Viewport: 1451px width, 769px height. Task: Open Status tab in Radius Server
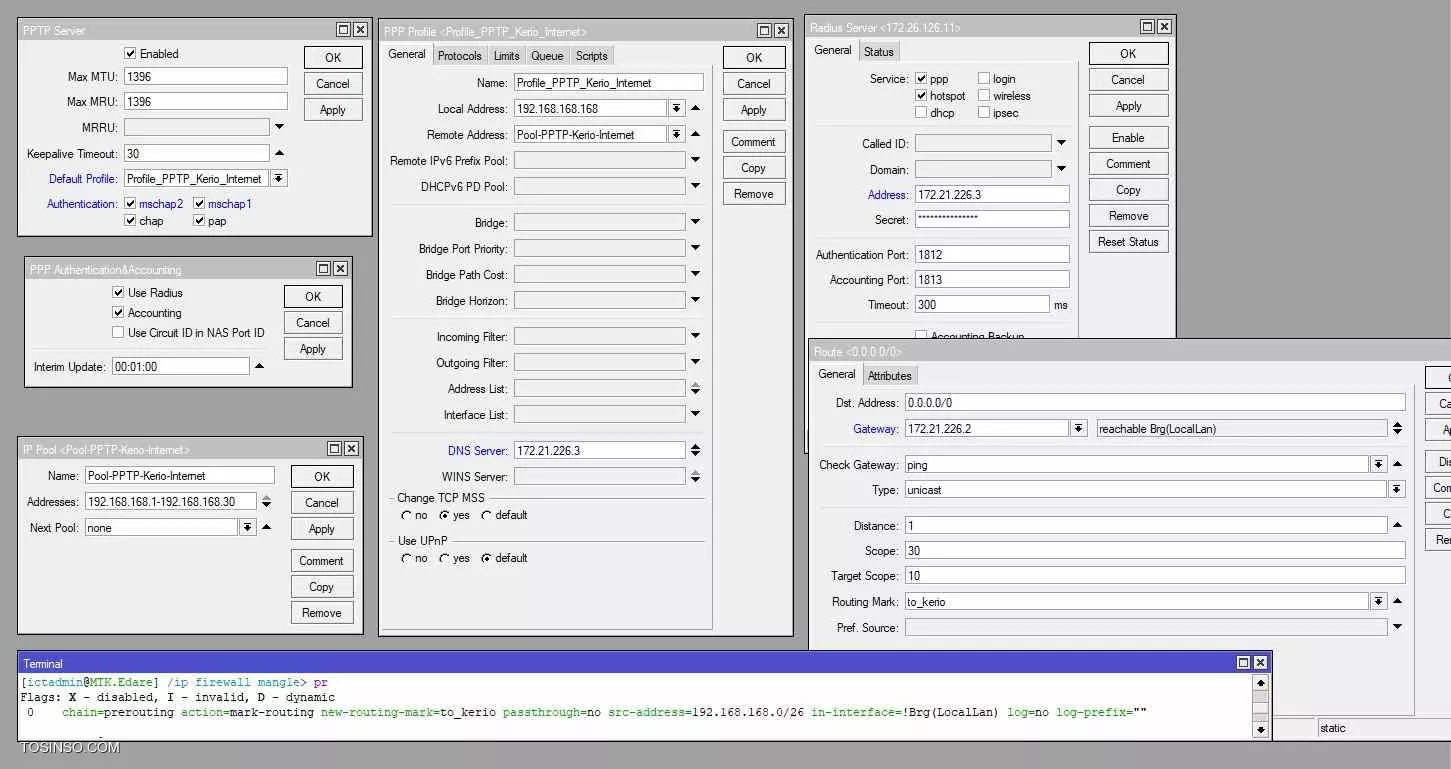(x=879, y=52)
